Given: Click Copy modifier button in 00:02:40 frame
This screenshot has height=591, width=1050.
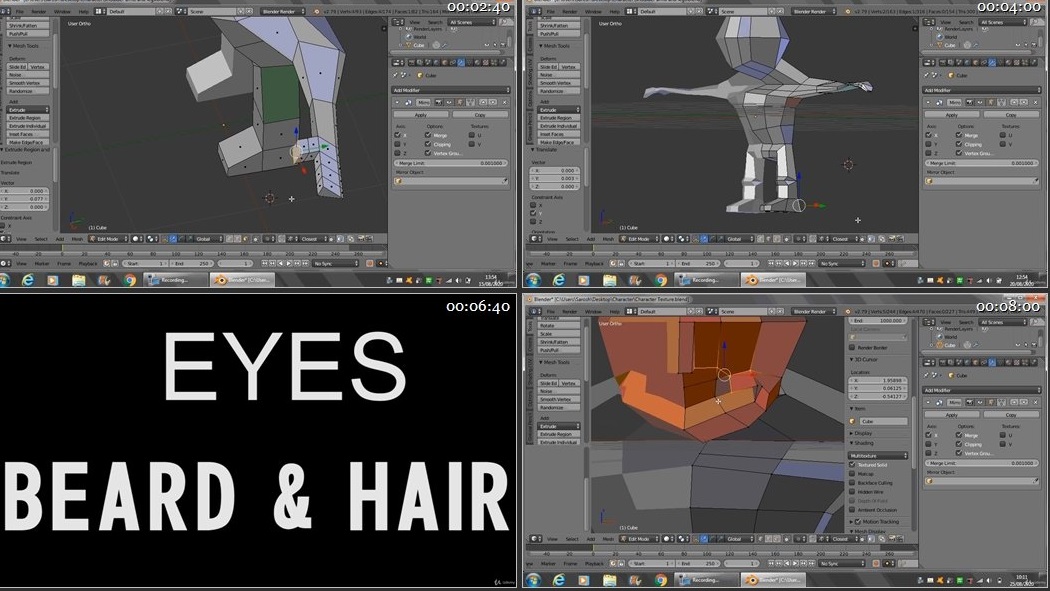Looking at the screenshot, I should click(480, 115).
